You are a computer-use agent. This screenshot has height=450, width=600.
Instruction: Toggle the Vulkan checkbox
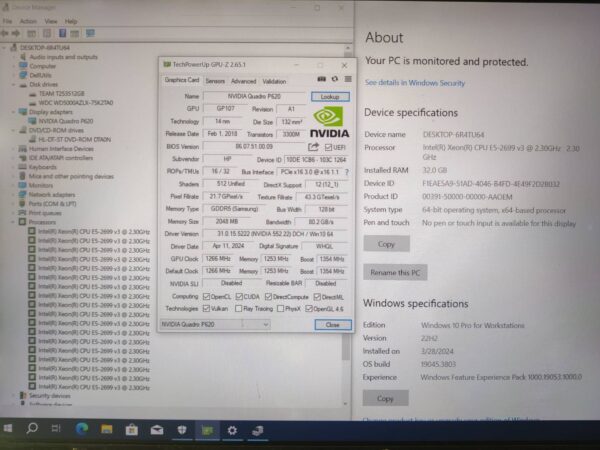coord(206,308)
